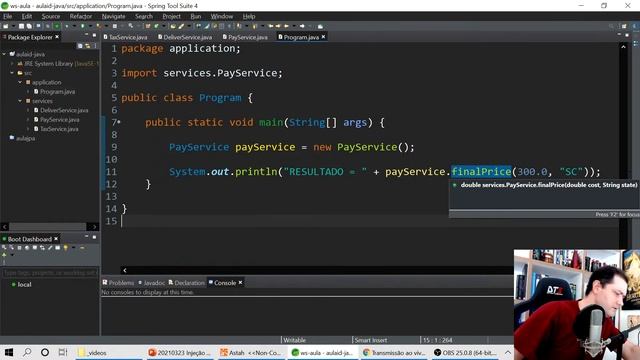The image size is (640, 360).
Task: Click the Last Edit Location arrow icon
Action: (271, 26)
